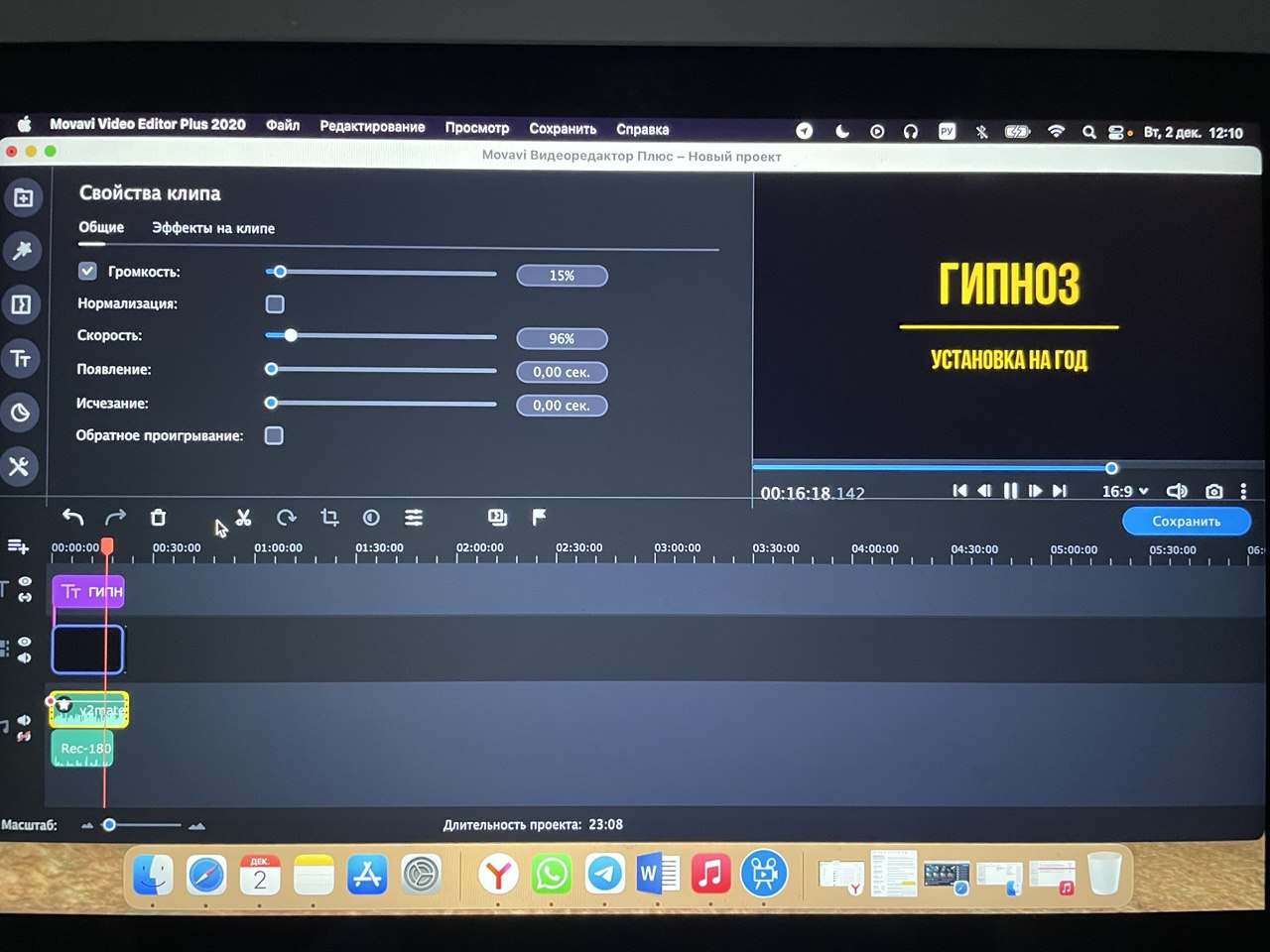Screen dimensions: 1270x952
Task: Take a snapshot with the camera icon
Action: tap(1213, 491)
